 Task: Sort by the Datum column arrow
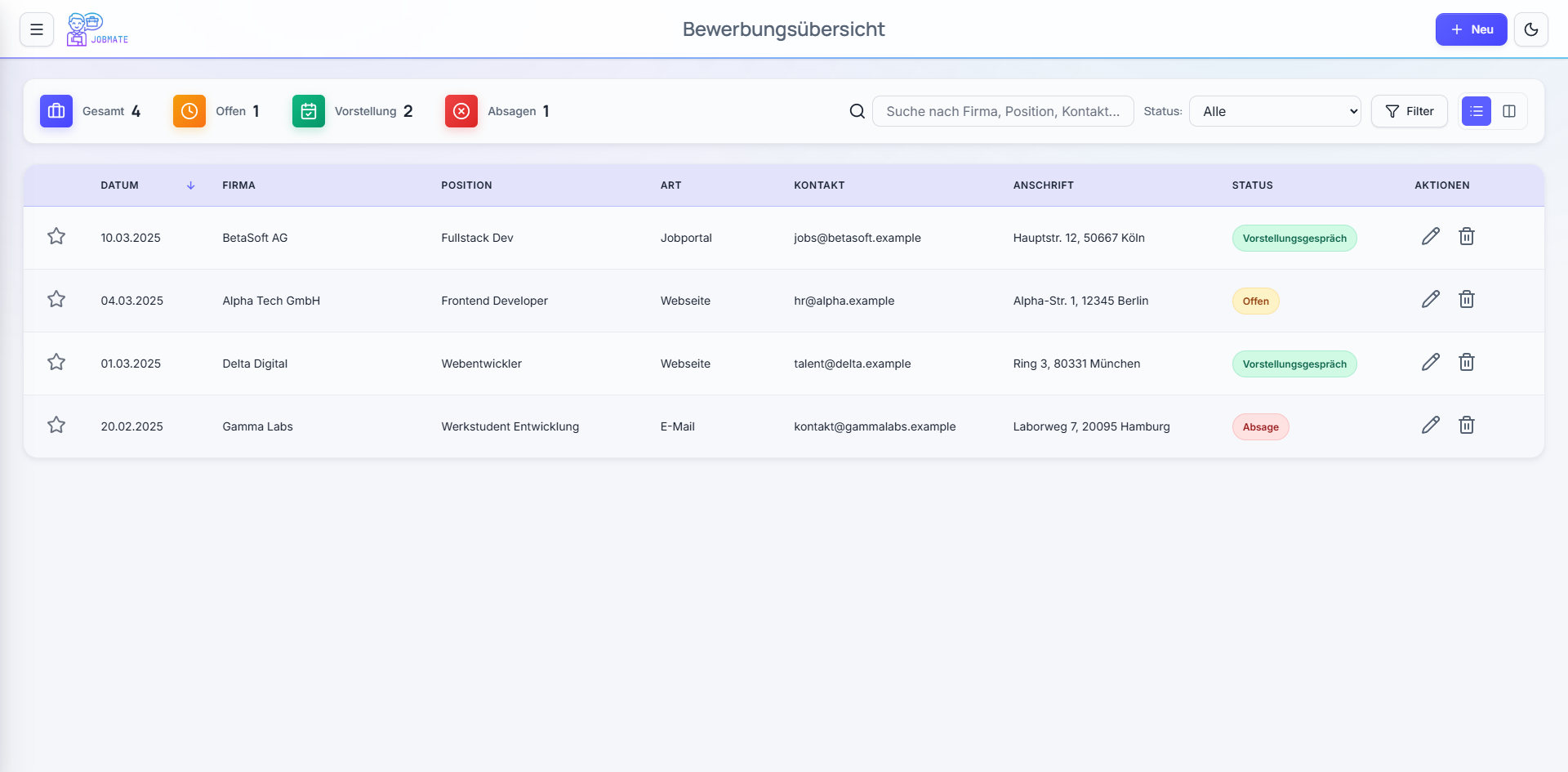(x=190, y=185)
